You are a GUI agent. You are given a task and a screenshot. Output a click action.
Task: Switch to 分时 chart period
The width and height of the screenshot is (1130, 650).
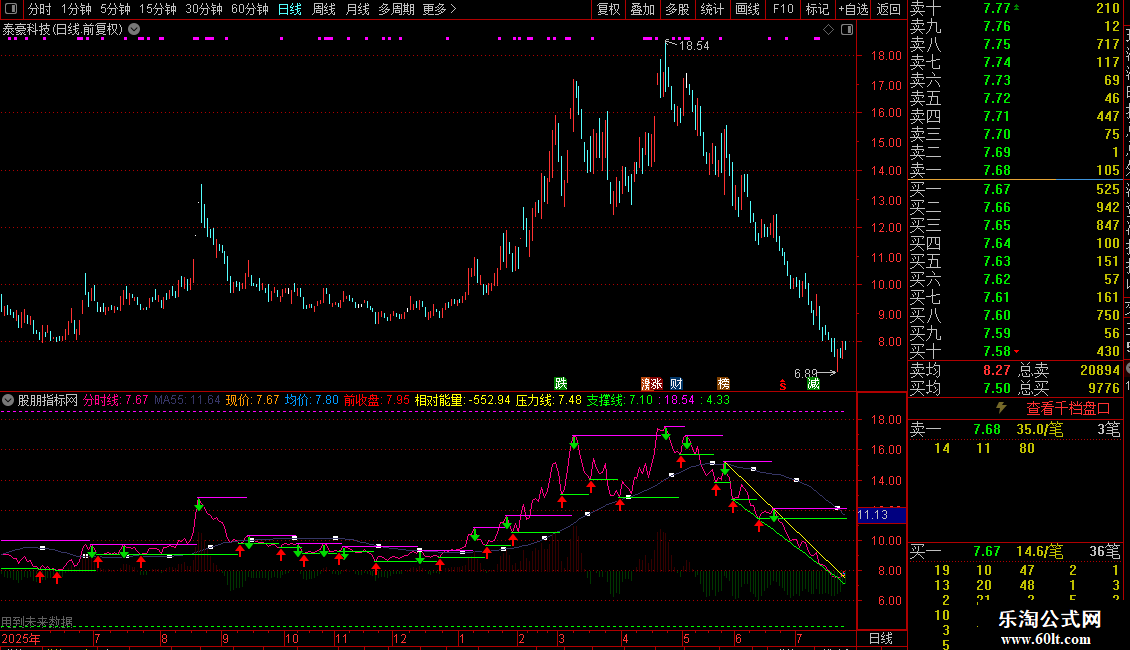(40, 9)
